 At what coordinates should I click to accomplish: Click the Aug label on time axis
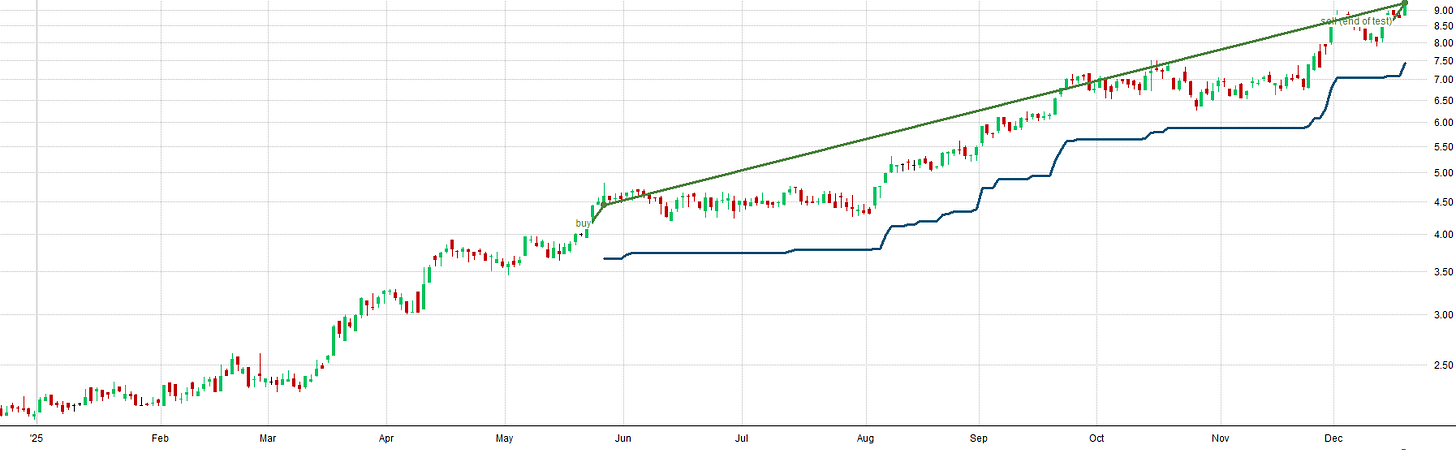click(866, 438)
